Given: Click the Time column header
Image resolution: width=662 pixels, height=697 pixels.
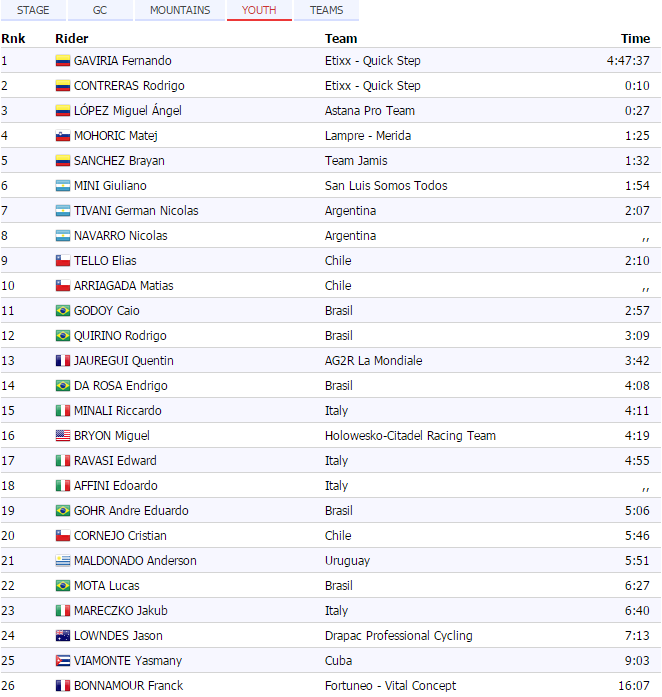Looking at the screenshot, I should (635, 38).
